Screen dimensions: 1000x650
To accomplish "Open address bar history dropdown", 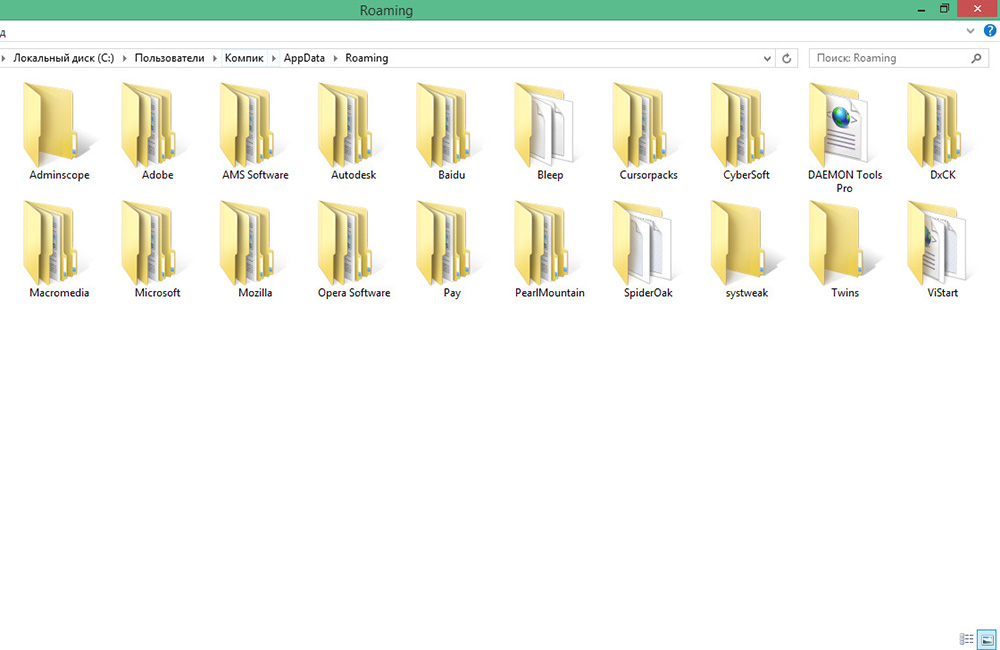I will click(x=767, y=58).
